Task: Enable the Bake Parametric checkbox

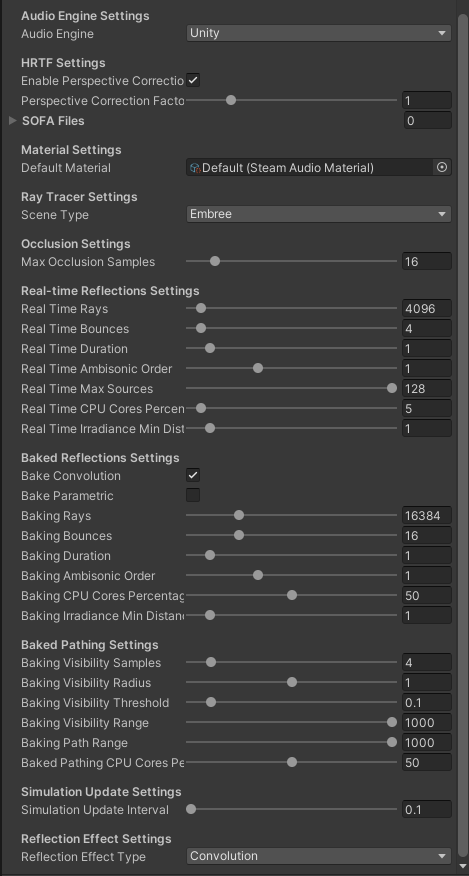Action: (193, 496)
